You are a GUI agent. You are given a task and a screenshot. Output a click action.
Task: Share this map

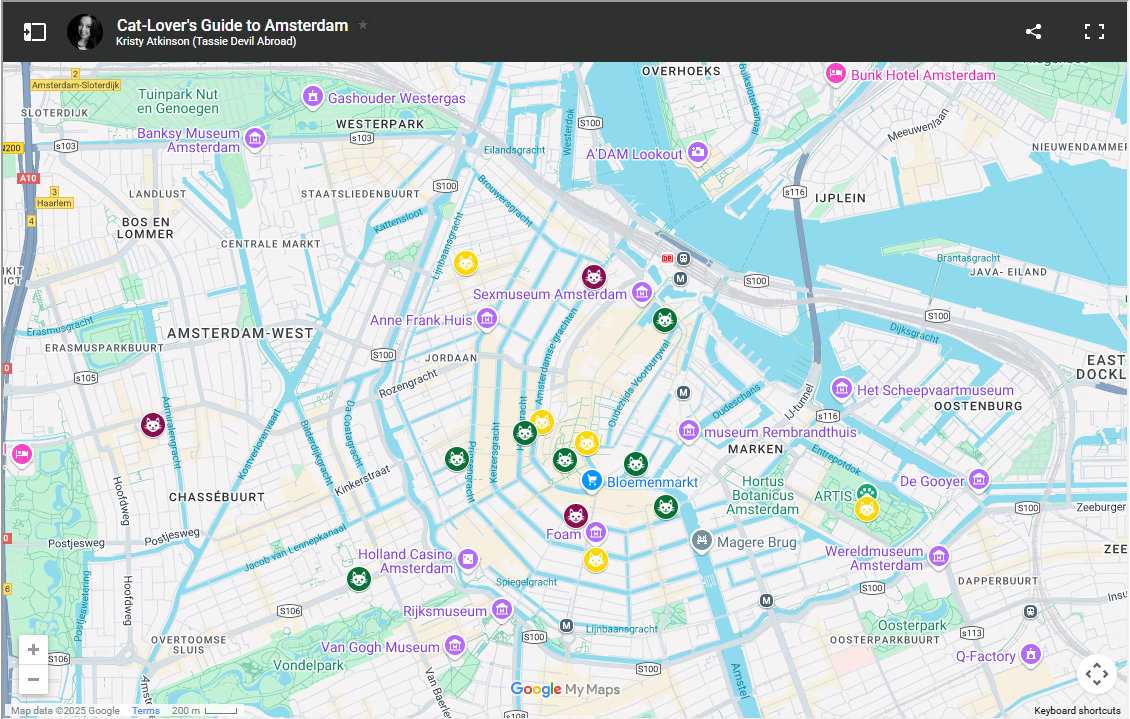(x=1033, y=32)
